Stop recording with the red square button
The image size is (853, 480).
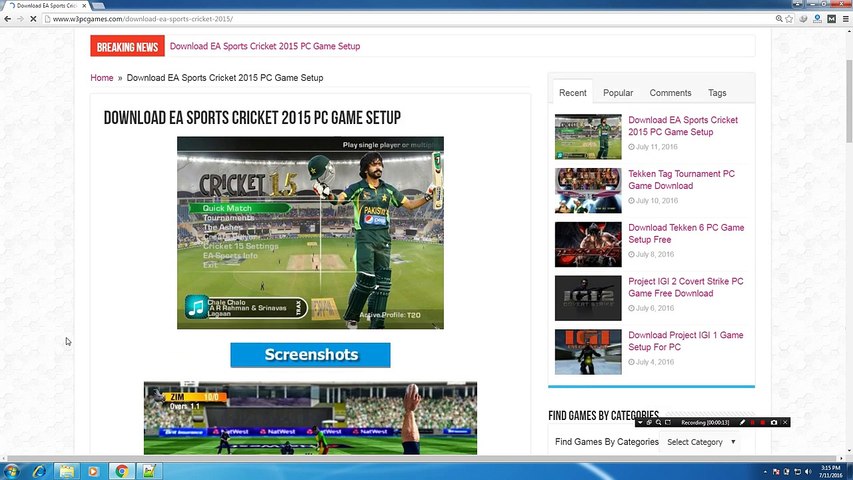[763, 422]
